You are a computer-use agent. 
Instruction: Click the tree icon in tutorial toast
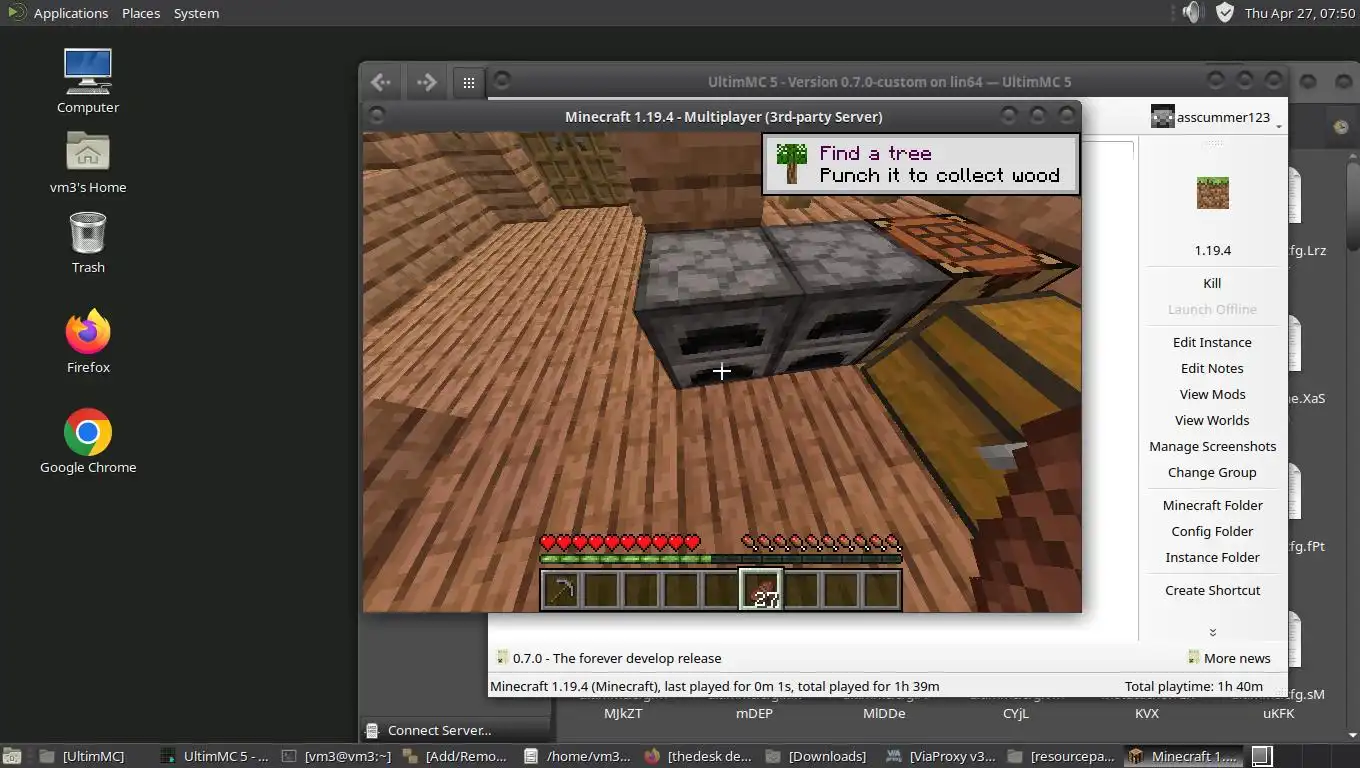pyautogui.click(x=792, y=164)
